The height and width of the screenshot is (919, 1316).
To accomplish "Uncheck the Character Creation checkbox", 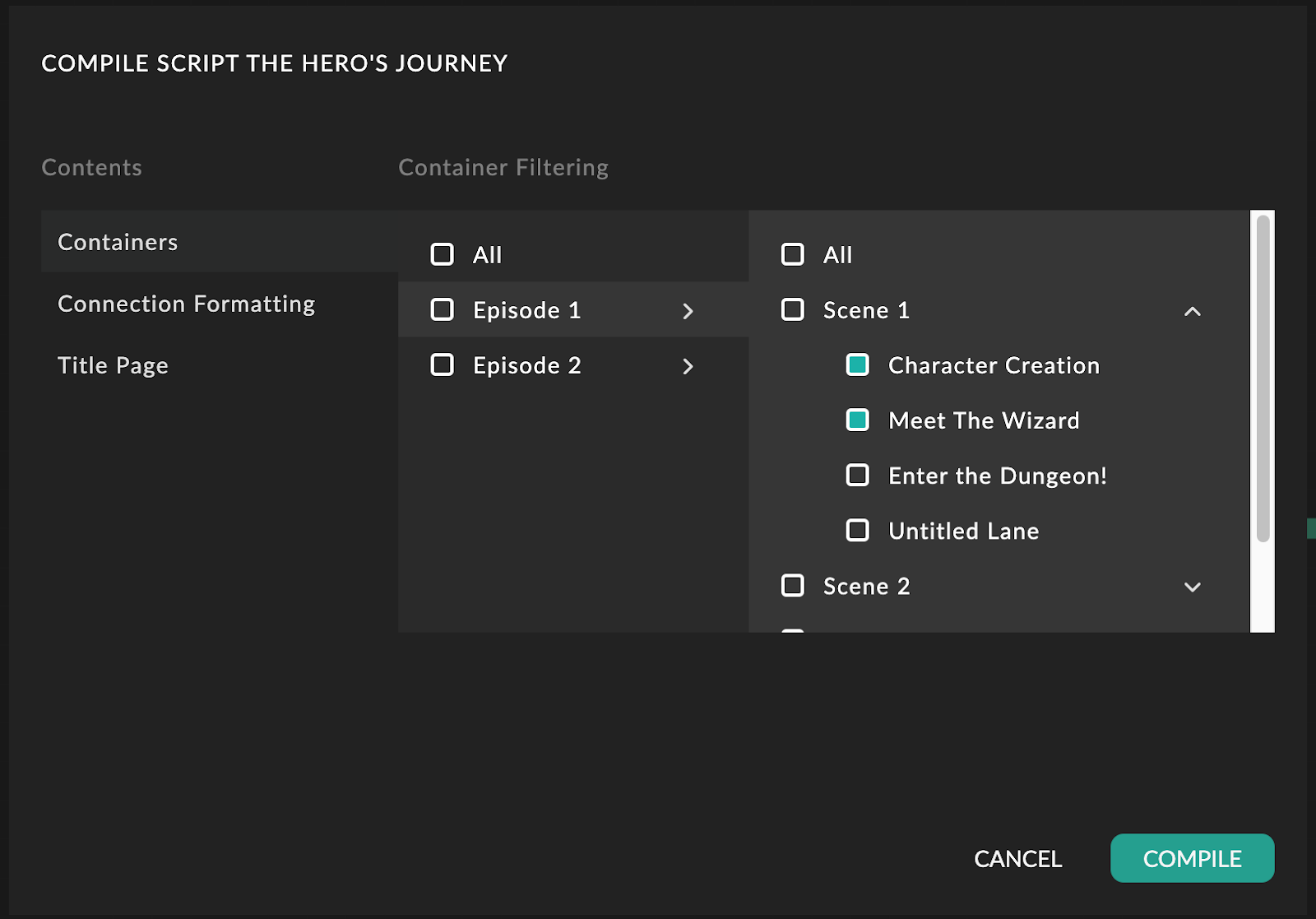I will click(x=858, y=364).
